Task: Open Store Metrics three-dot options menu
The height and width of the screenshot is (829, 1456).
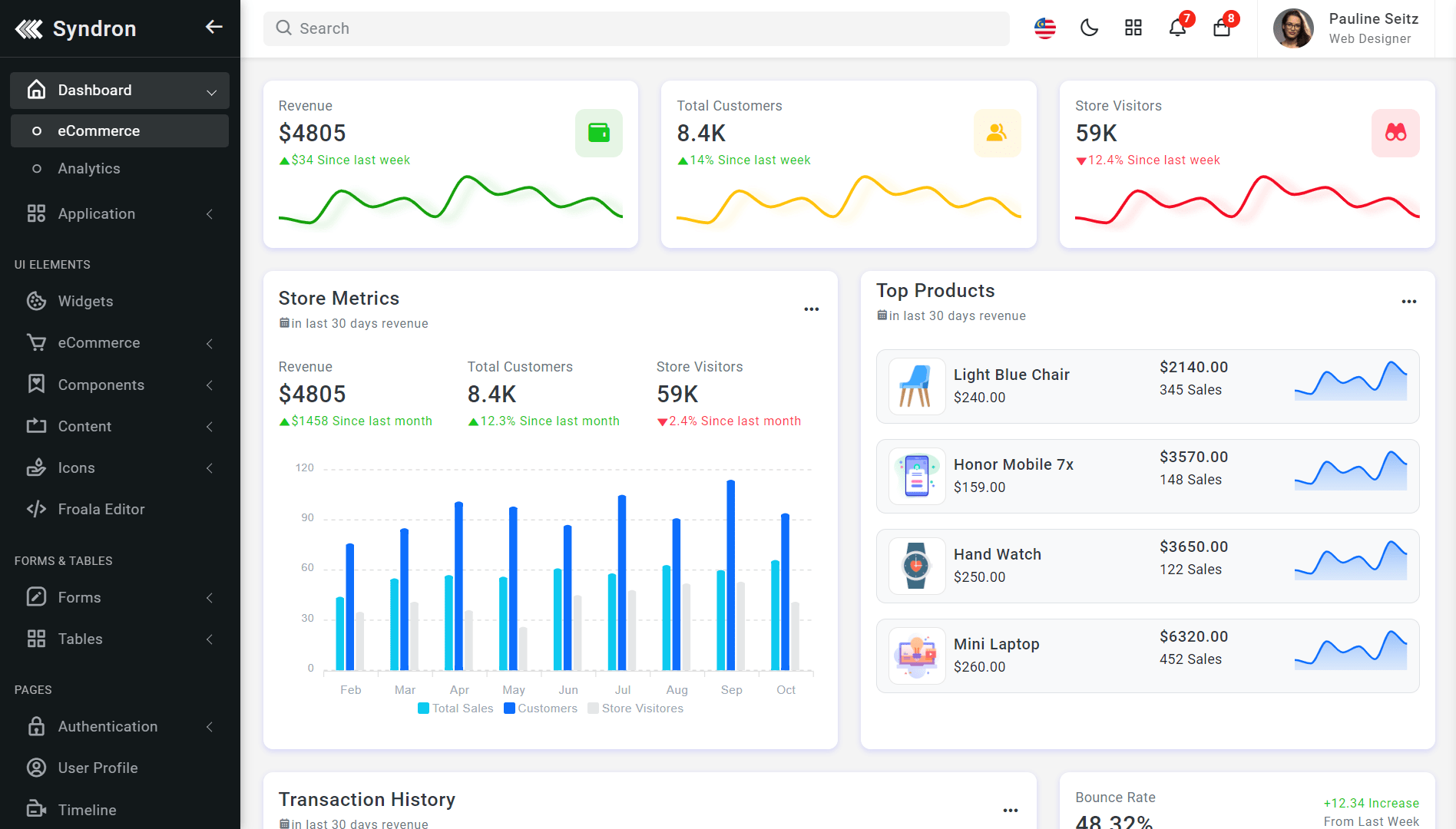Action: (811, 309)
